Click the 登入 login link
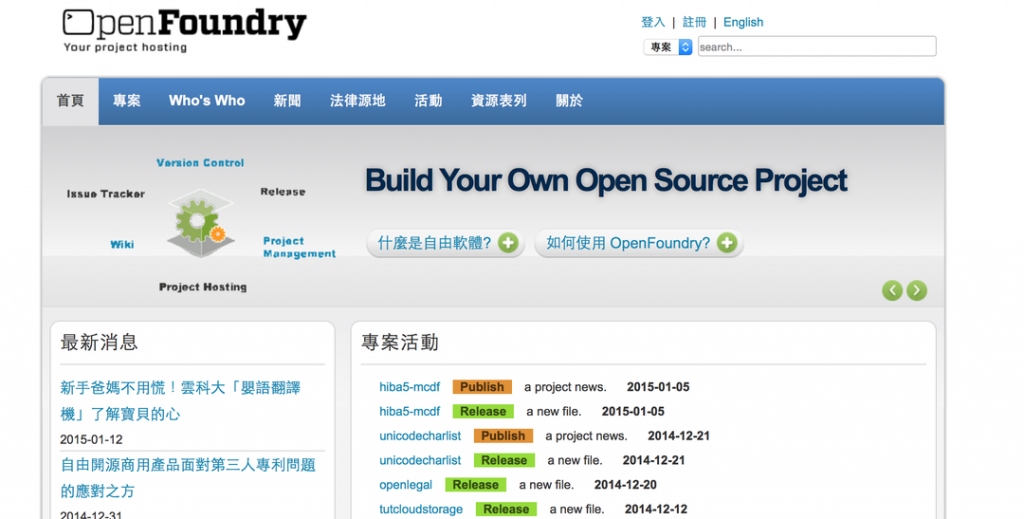The width and height of the screenshot is (1024, 519). pos(653,22)
